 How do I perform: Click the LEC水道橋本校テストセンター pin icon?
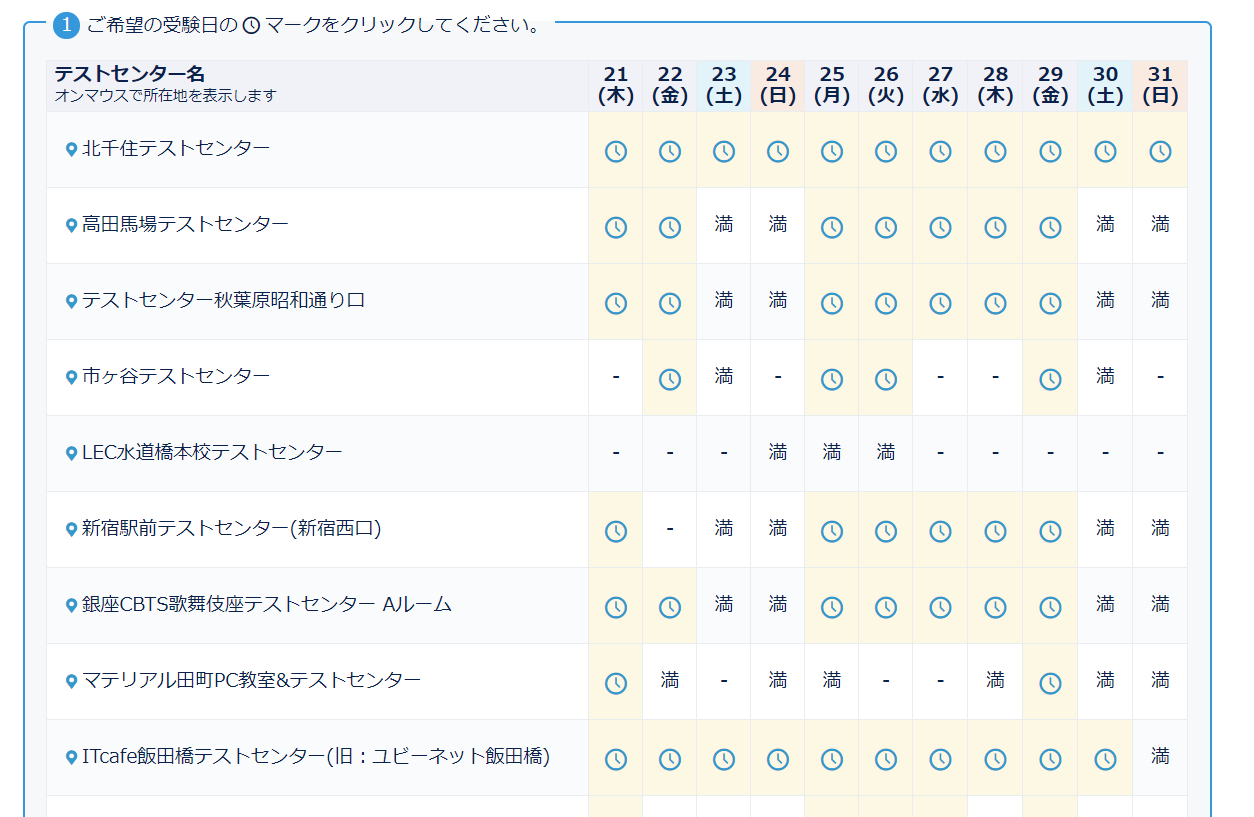click(71, 453)
